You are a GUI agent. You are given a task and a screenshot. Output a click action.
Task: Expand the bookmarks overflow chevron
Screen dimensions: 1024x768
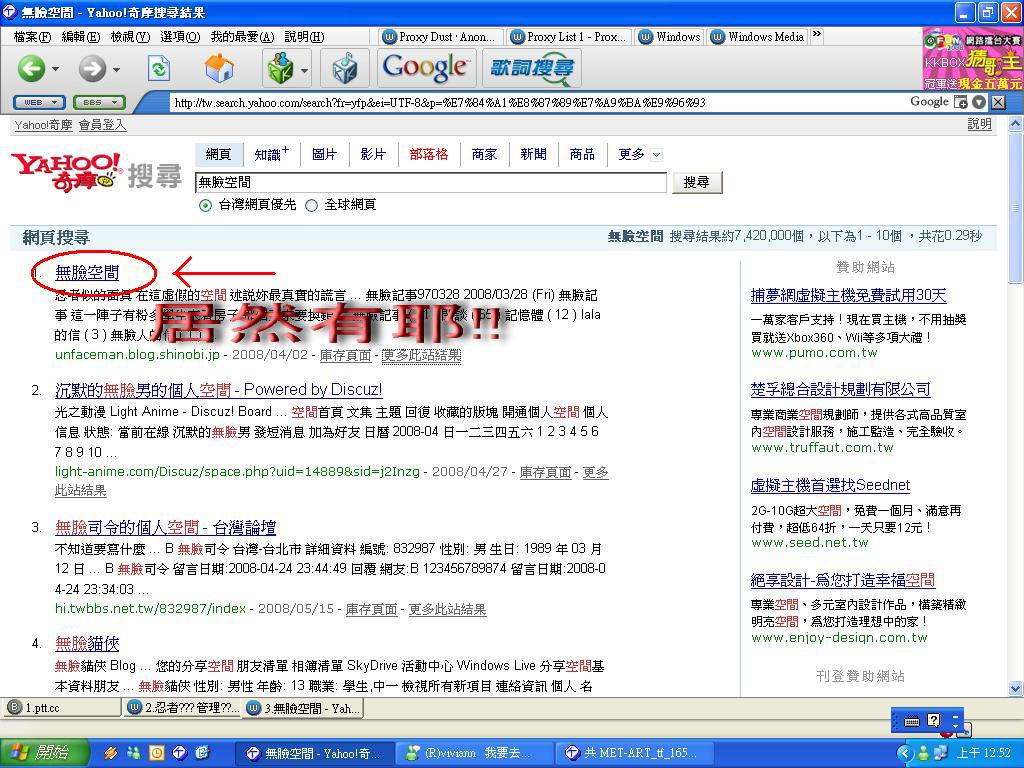(816, 35)
